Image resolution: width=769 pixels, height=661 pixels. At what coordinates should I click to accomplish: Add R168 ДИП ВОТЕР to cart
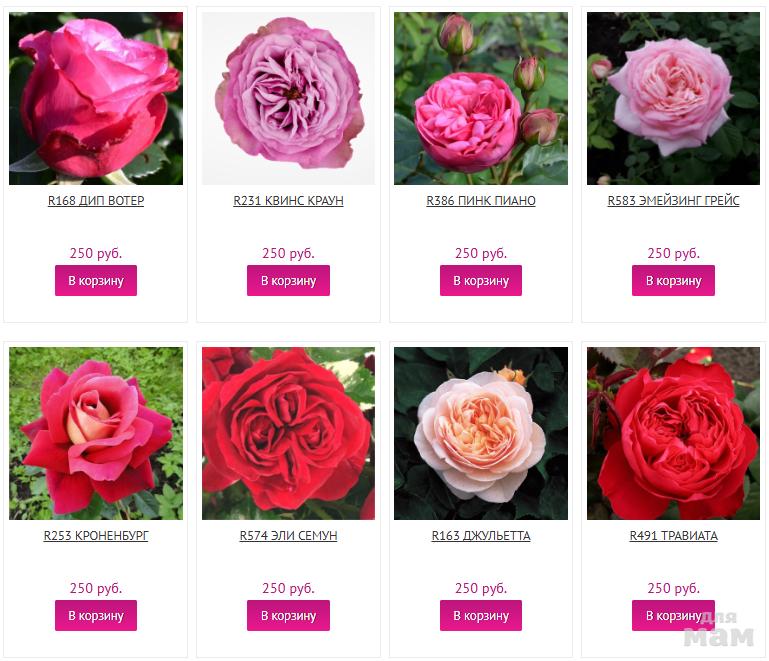(x=96, y=280)
